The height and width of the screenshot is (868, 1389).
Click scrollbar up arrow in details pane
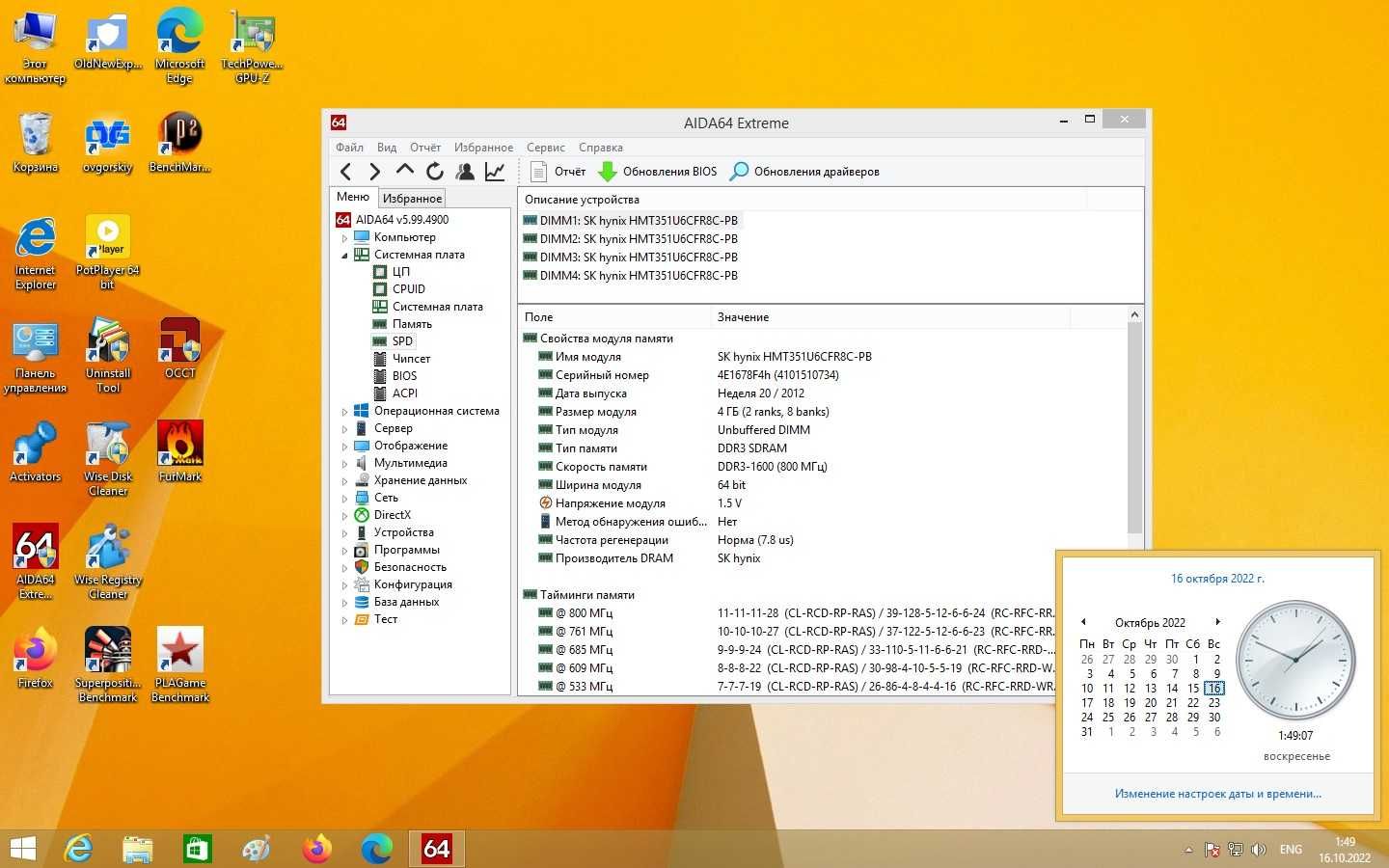[x=1134, y=315]
